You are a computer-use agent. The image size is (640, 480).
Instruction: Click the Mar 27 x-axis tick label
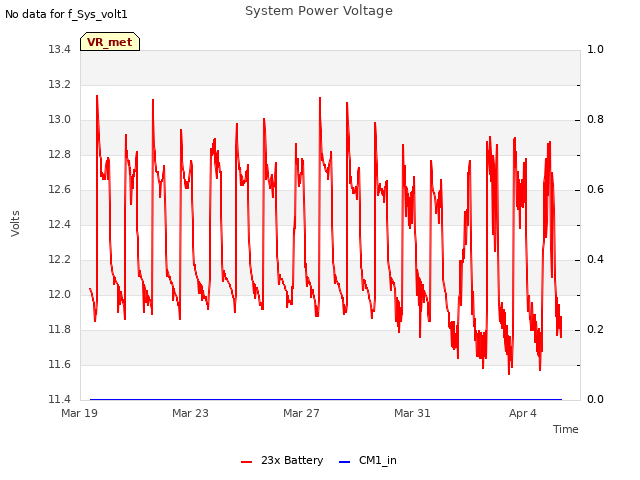(x=301, y=413)
